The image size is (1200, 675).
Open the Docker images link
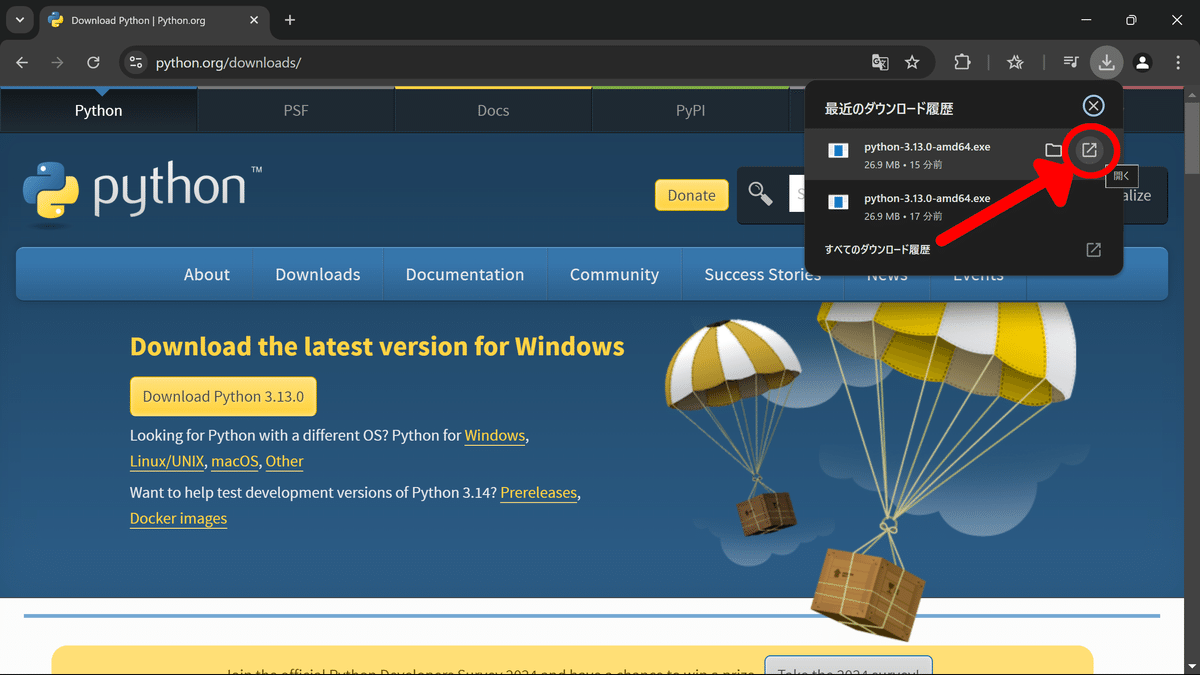178,518
